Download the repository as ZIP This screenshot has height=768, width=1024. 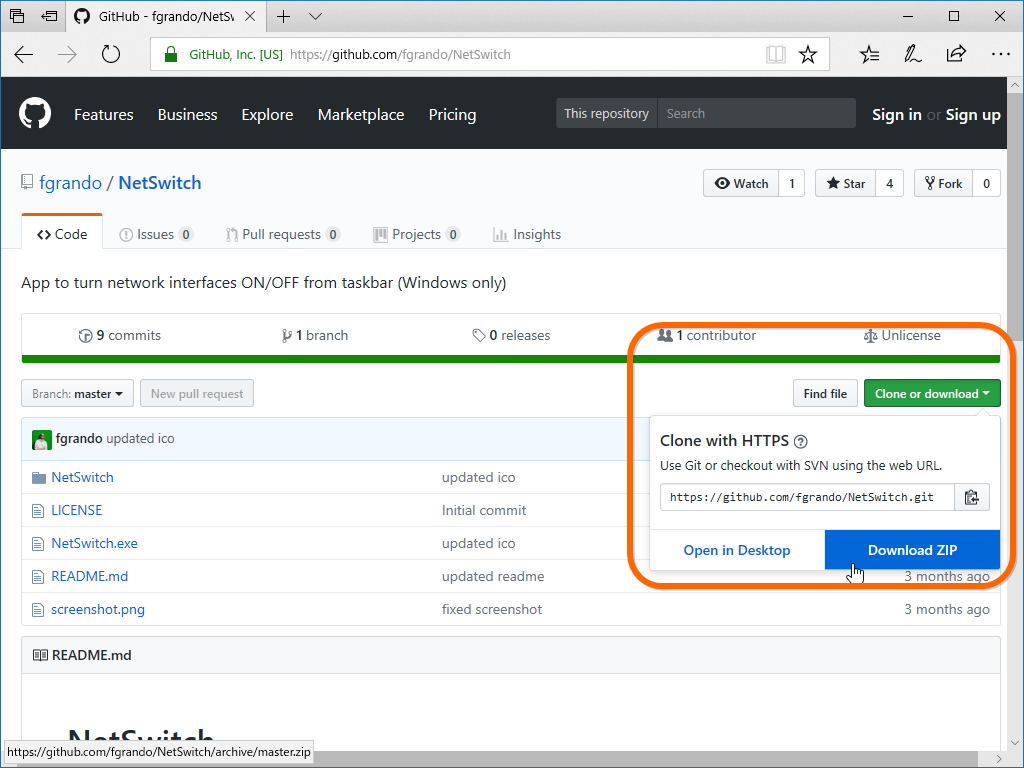911,549
